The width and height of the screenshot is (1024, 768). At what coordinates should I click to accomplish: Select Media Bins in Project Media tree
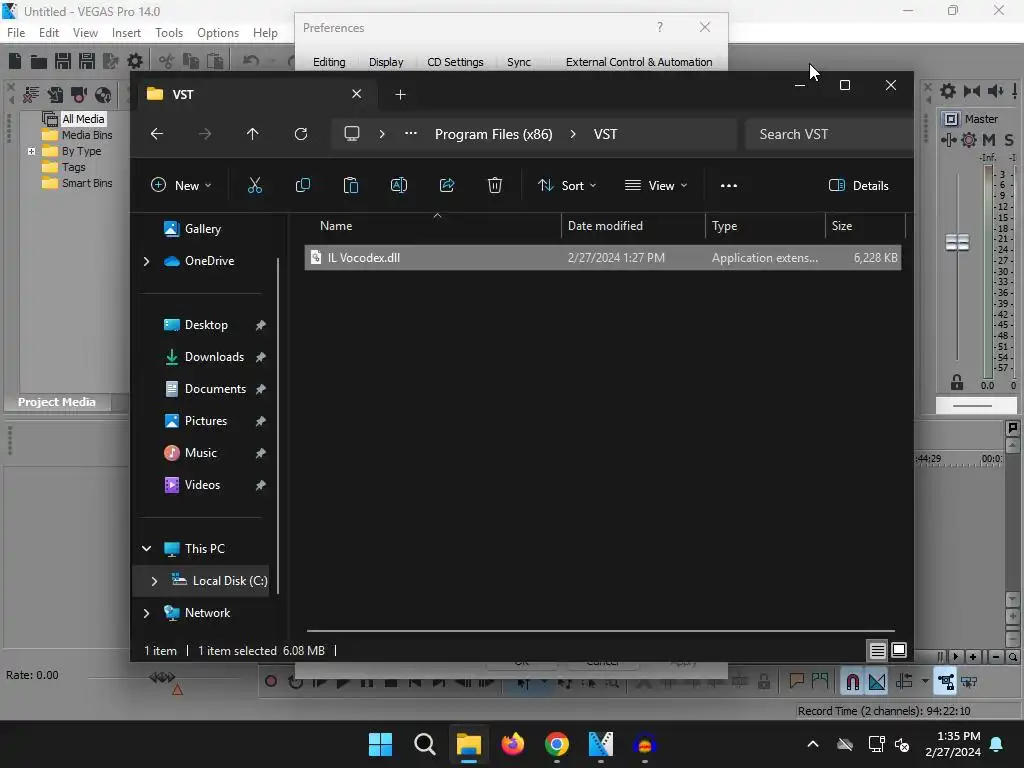[x=87, y=135]
